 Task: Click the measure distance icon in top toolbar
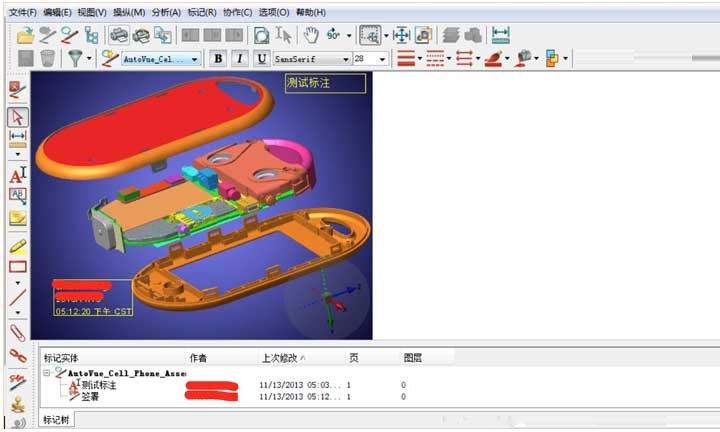click(x=501, y=35)
